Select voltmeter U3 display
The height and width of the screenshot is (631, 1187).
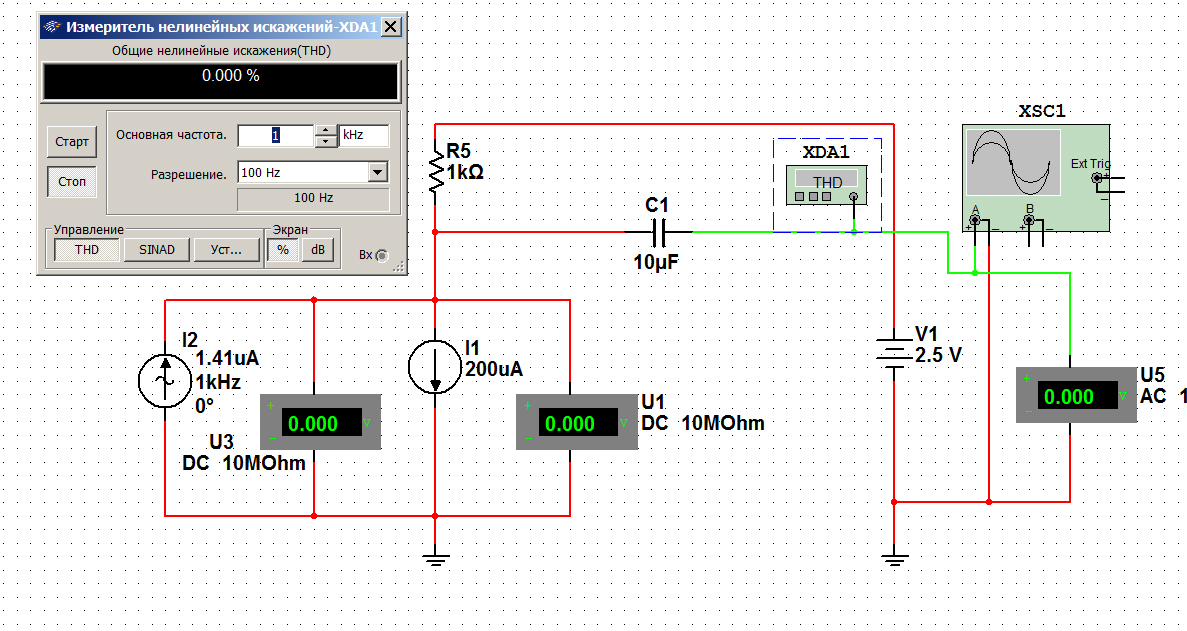(320, 422)
